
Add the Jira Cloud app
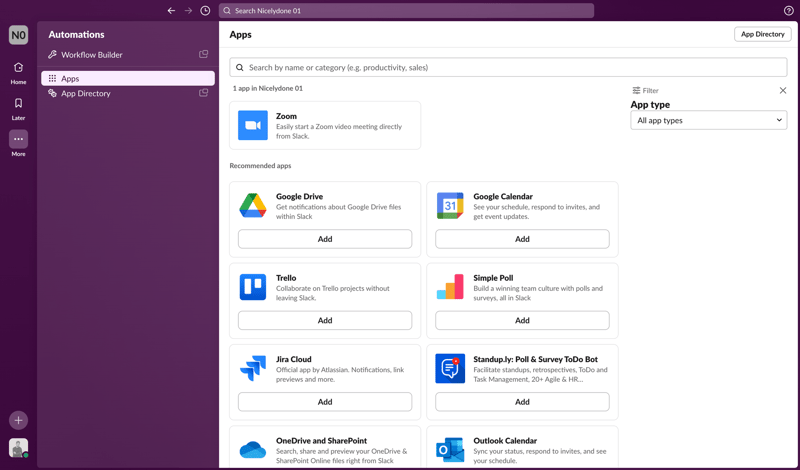tap(325, 402)
